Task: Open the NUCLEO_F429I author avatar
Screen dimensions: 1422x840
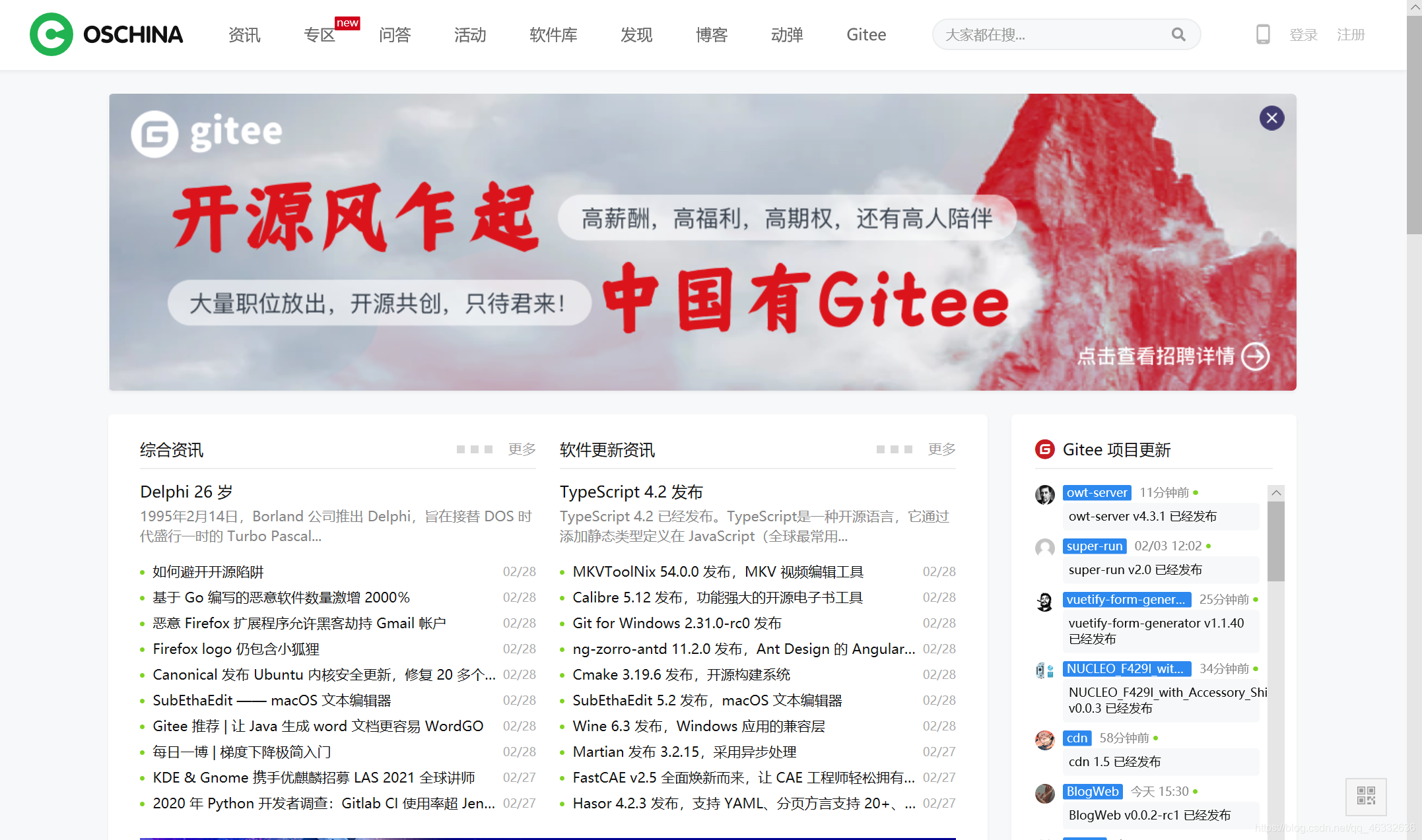Action: [x=1044, y=670]
